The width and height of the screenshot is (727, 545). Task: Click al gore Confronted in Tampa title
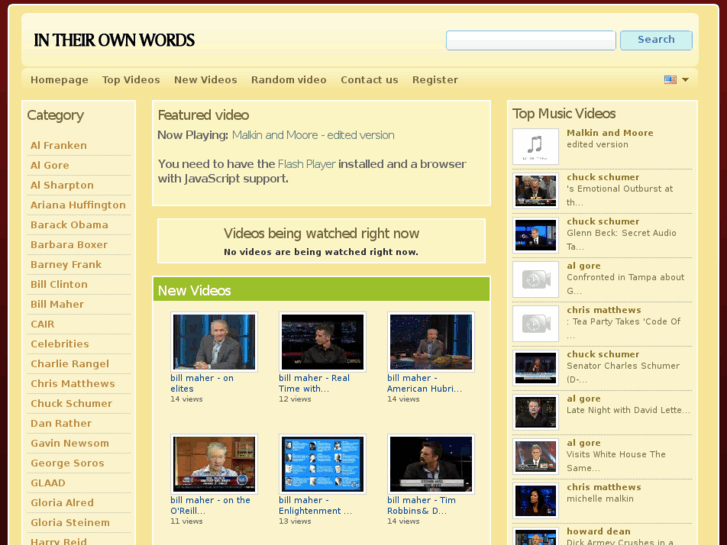pos(583,266)
